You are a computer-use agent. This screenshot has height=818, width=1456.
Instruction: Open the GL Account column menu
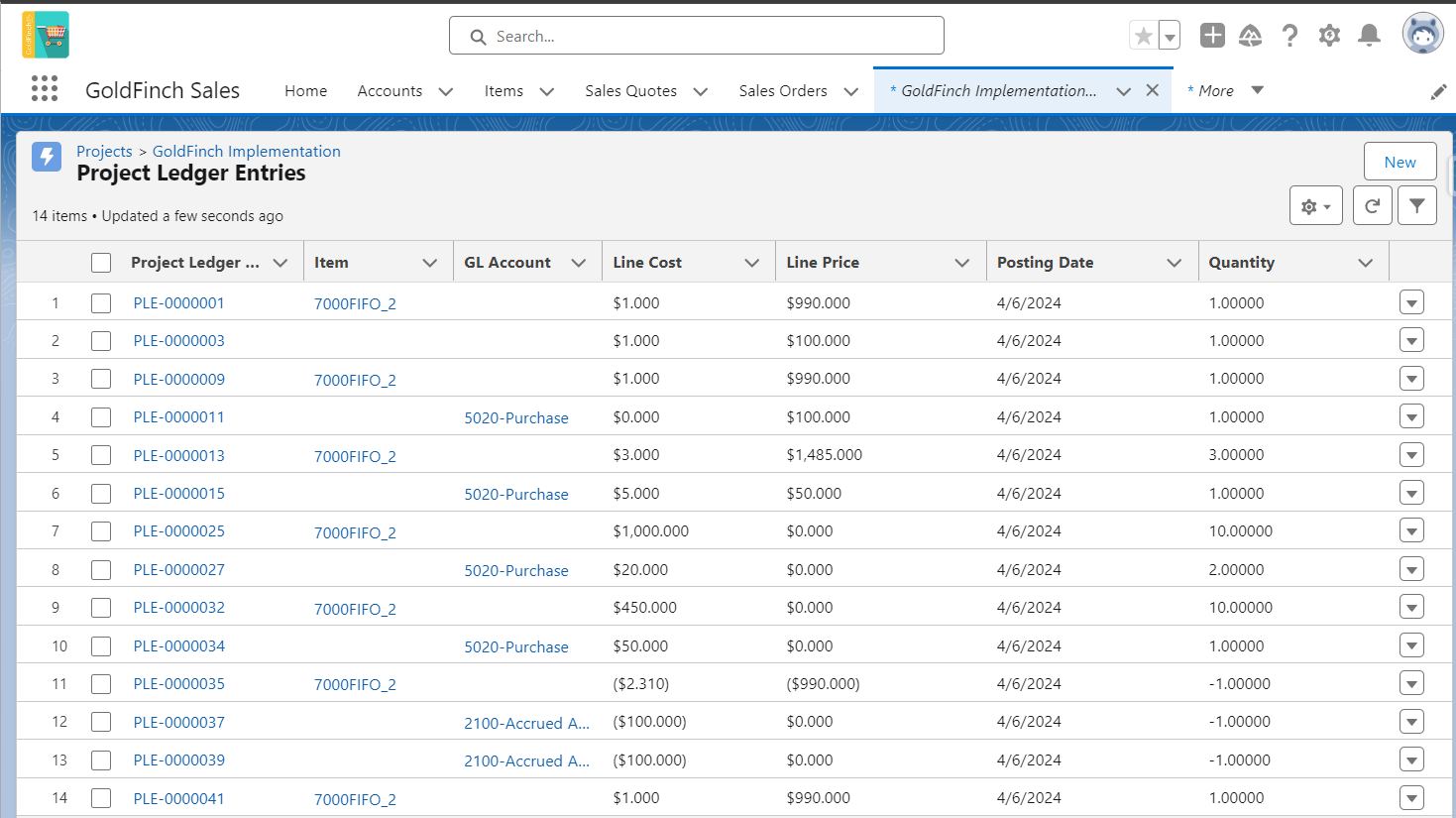[x=579, y=263]
